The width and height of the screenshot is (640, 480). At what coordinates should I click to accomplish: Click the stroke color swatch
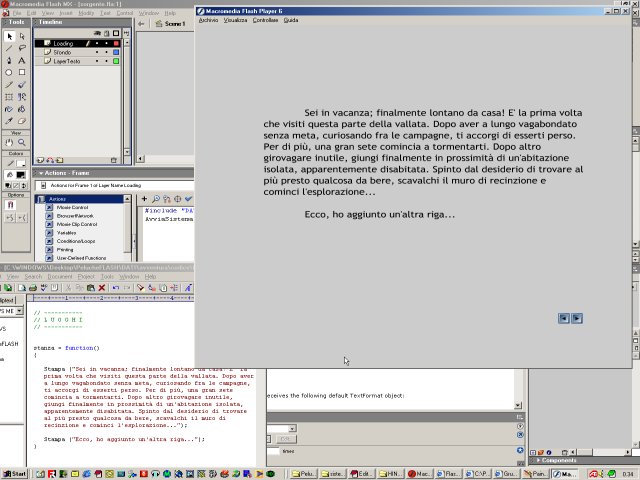[20, 164]
